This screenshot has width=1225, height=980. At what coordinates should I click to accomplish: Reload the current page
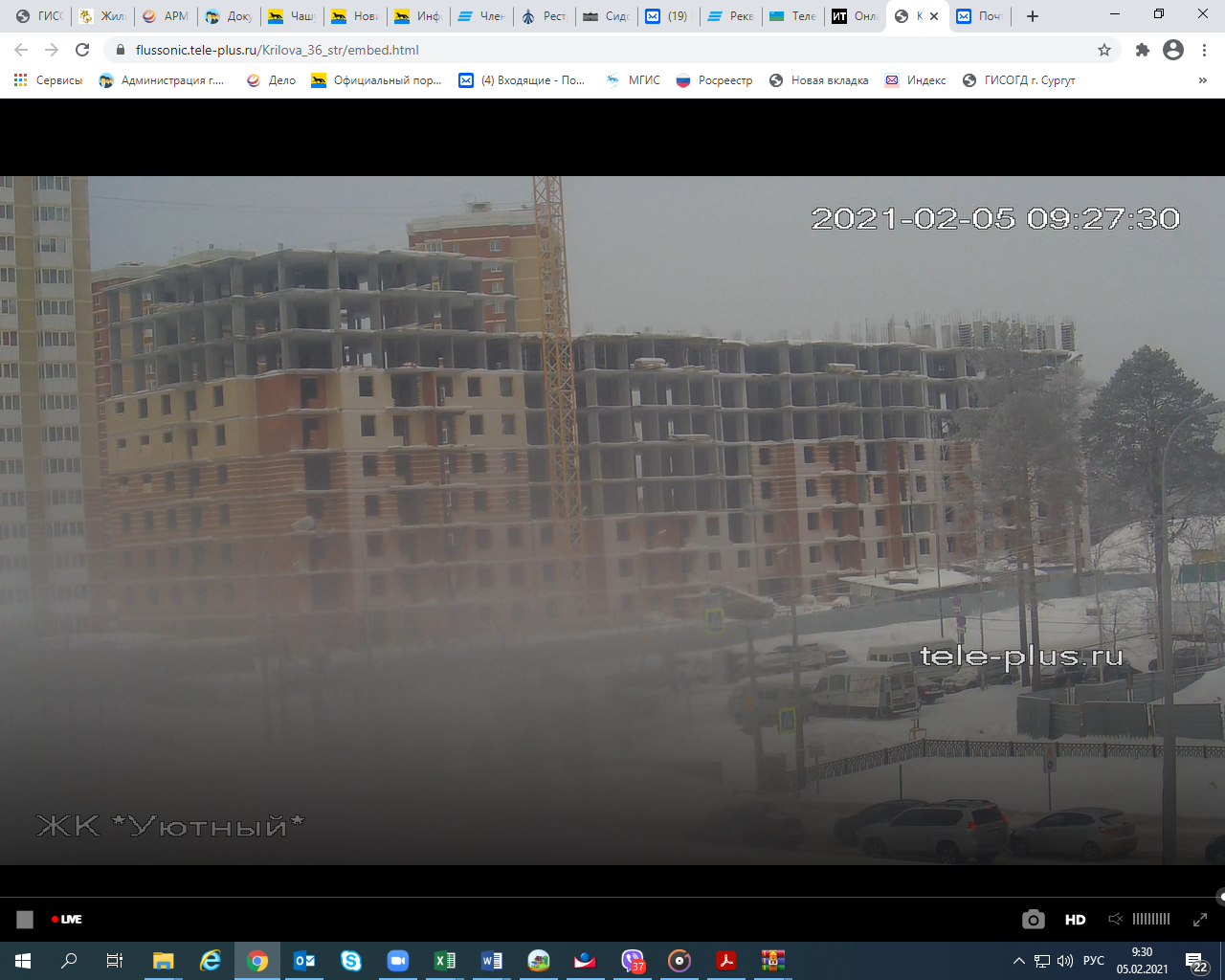[82, 50]
